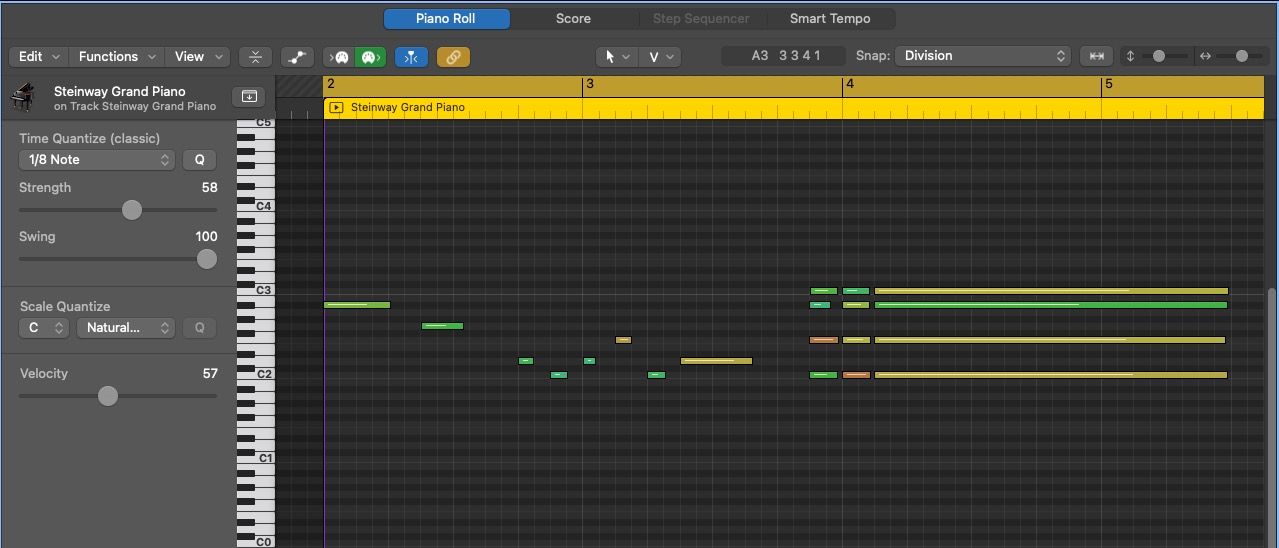This screenshot has height=548, width=1279.
Task: Click the Strength value 58
Action: pos(209,188)
